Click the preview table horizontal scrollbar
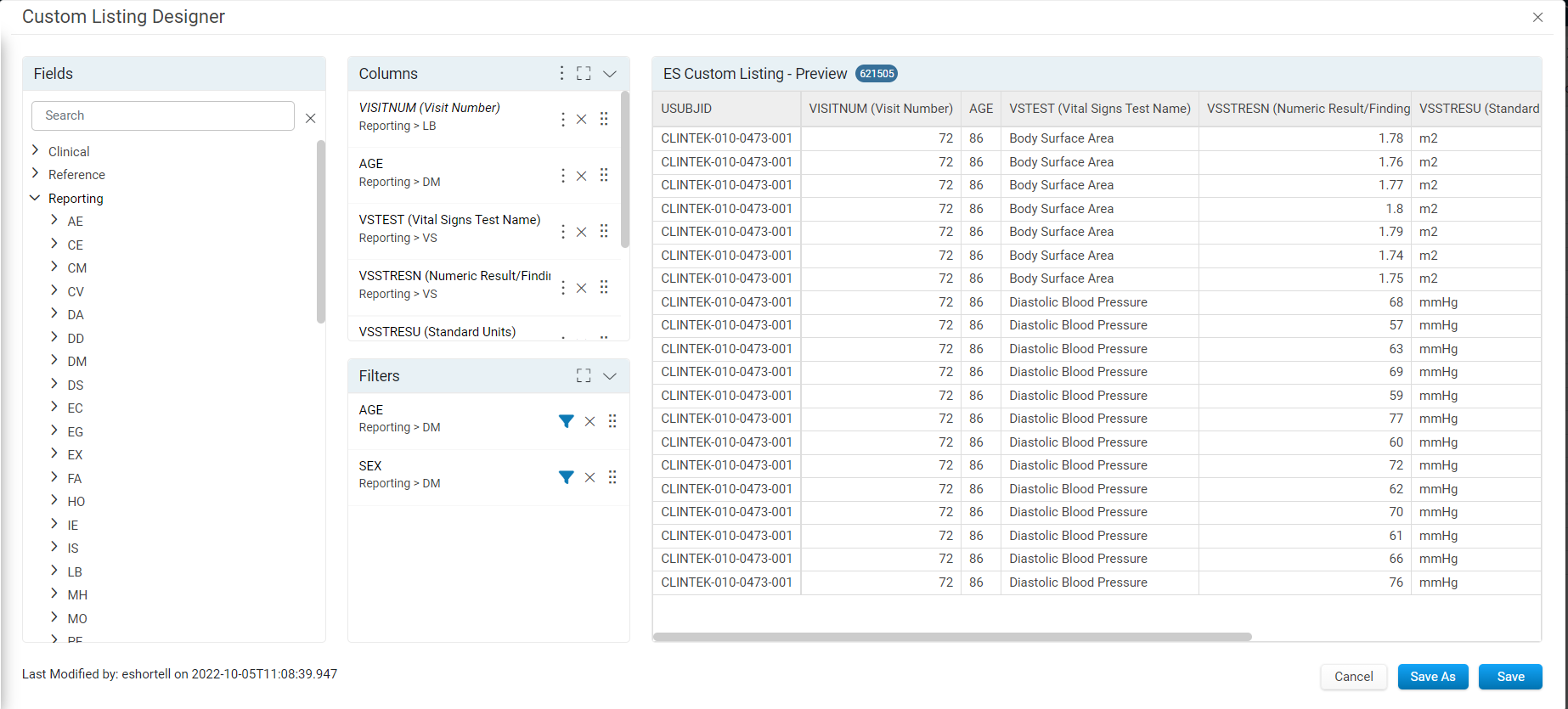 [x=952, y=637]
